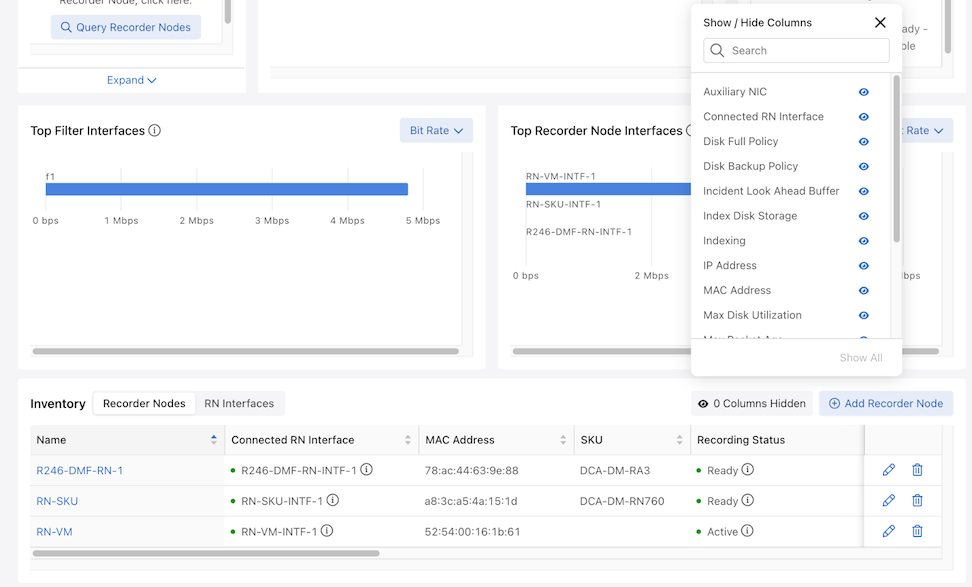This screenshot has width=972, height=587.
Task: Toggle Auxiliary NIC column visibility
Action: coord(864,92)
